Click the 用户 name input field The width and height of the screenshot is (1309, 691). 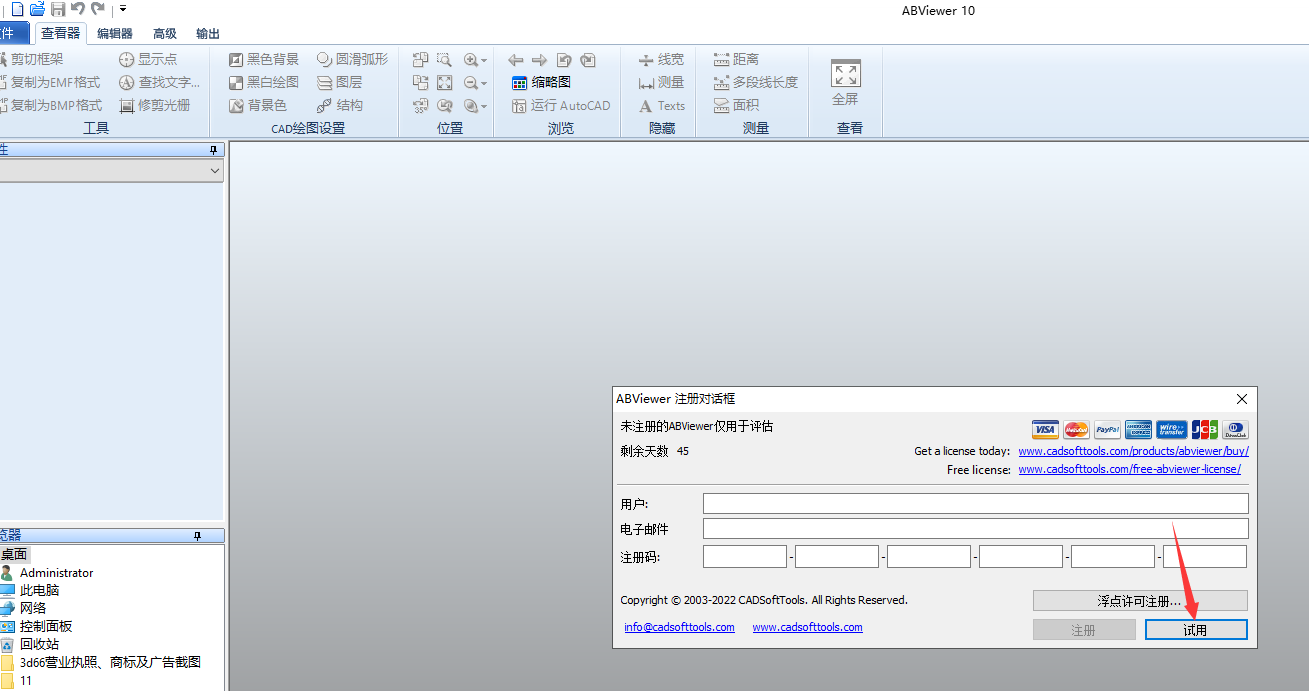point(976,503)
